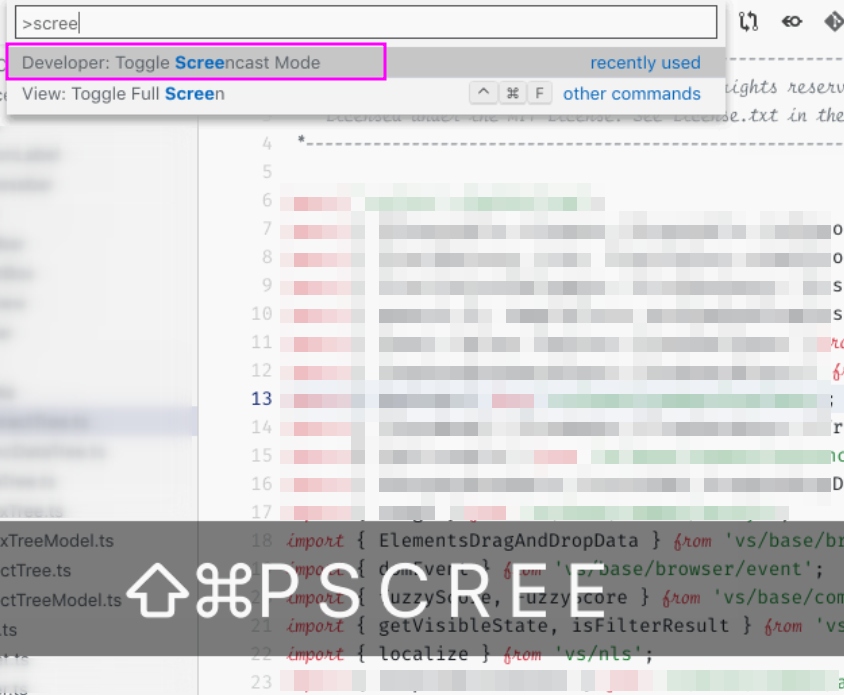Click the 'vs/nls' module path on line 22
The image size is (844, 695).
tap(599, 654)
